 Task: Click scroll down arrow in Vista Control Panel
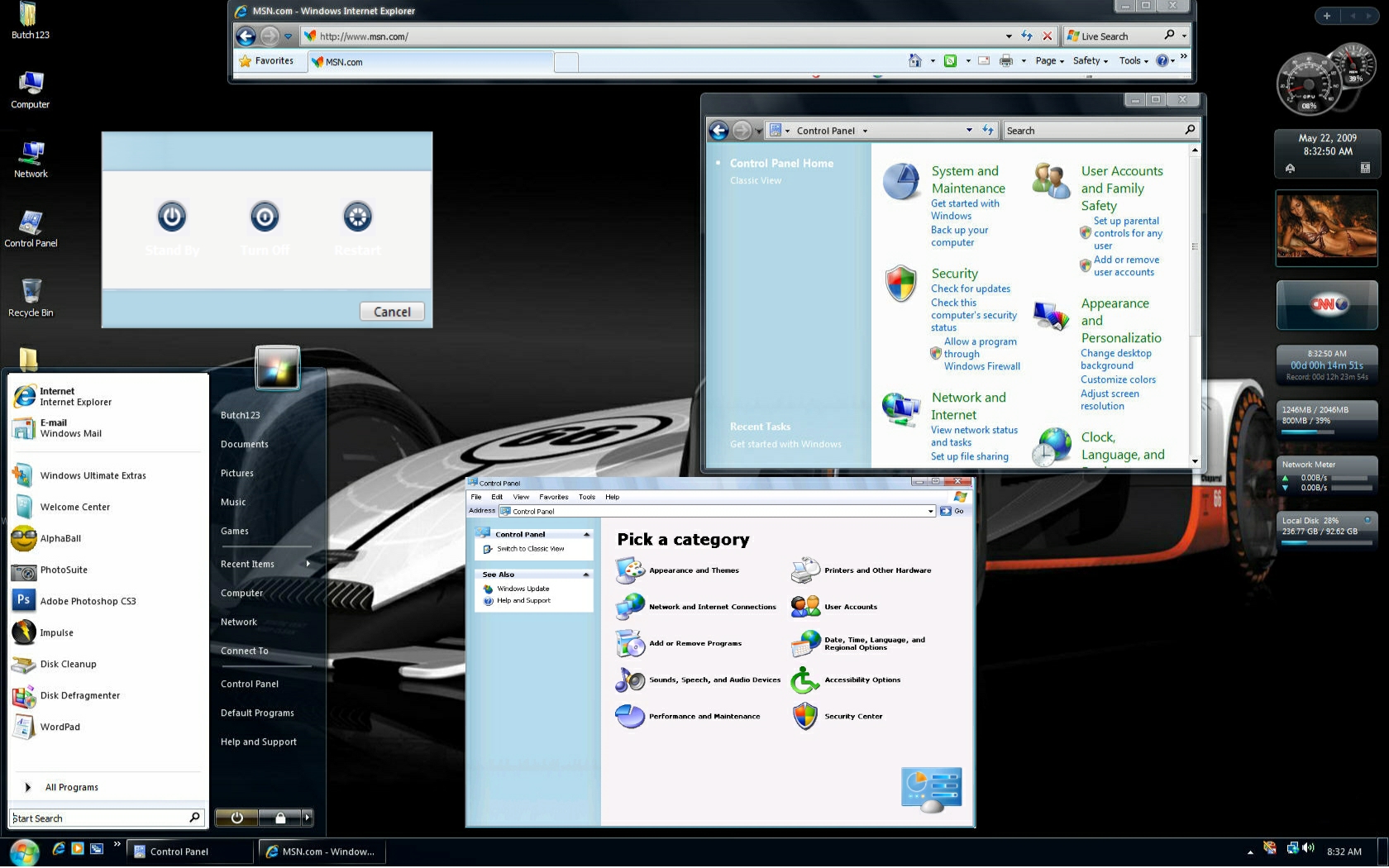click(1195, 461)
